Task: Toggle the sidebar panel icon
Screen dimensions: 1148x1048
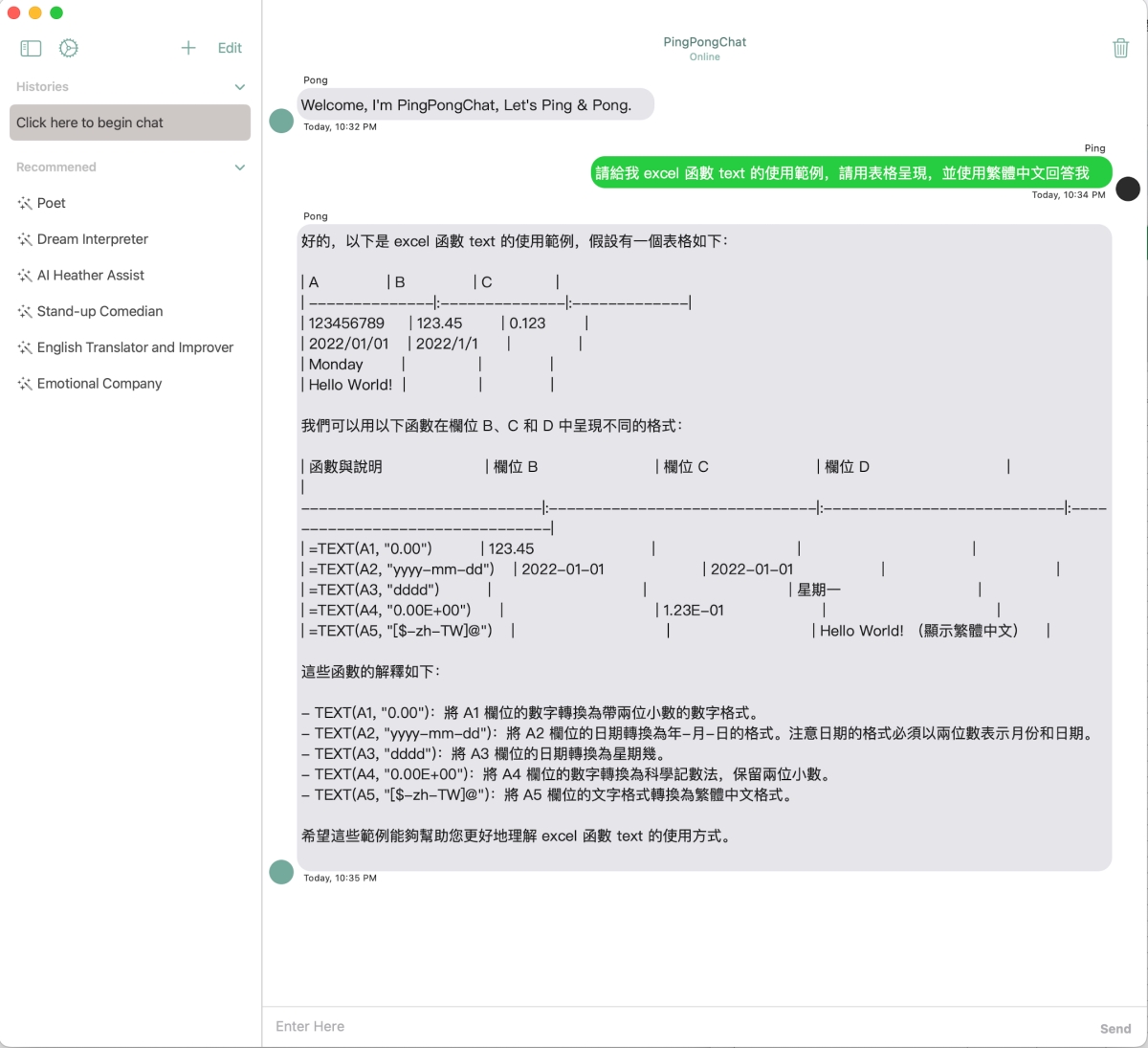Action: pyautogui.click(x=31, y=48)
